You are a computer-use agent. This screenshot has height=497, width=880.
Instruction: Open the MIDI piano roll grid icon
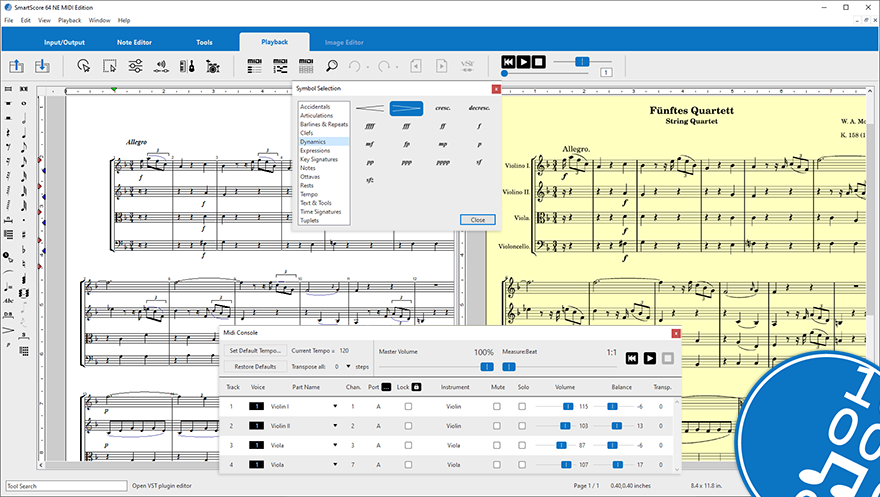coord(306,66)
